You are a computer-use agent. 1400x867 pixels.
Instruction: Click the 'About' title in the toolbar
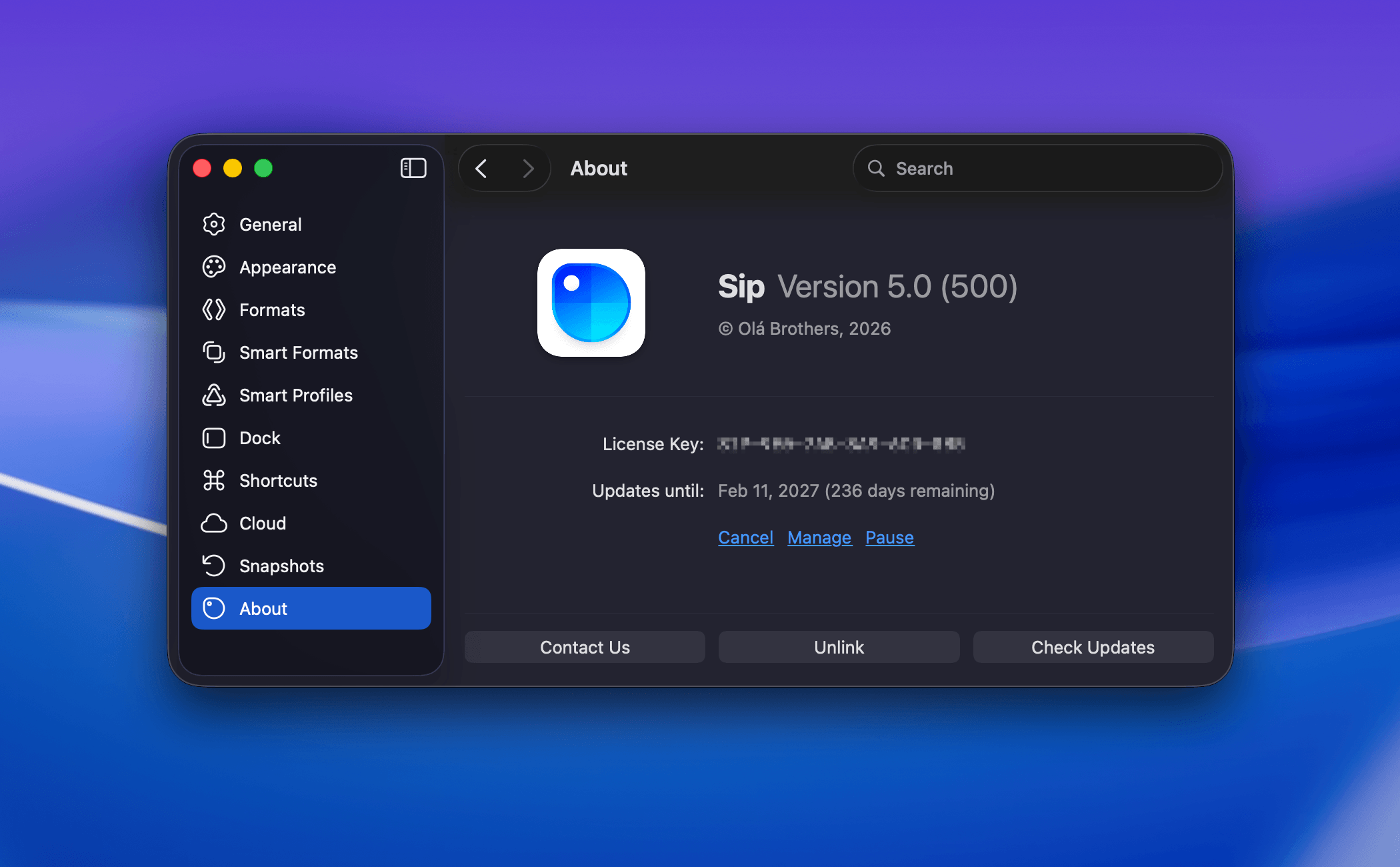pyautogui.click(x=599, y=169)
